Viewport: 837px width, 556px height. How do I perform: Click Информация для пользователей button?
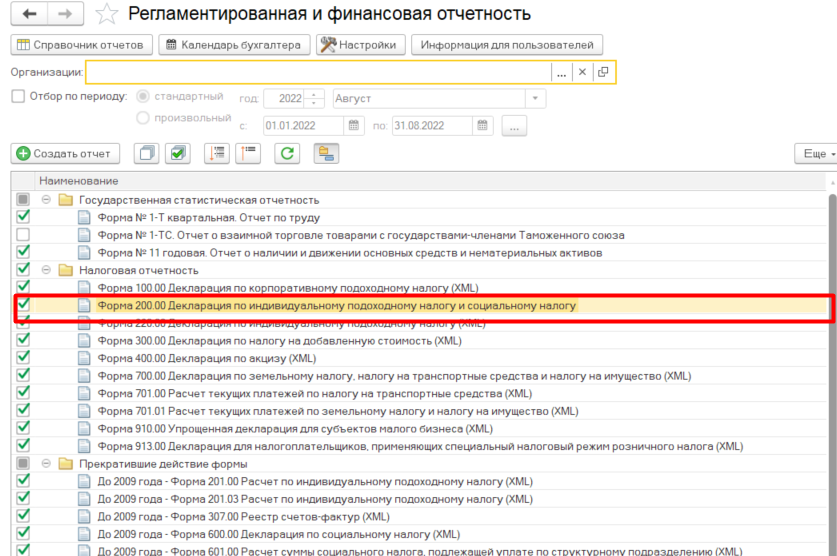(508, 45)
